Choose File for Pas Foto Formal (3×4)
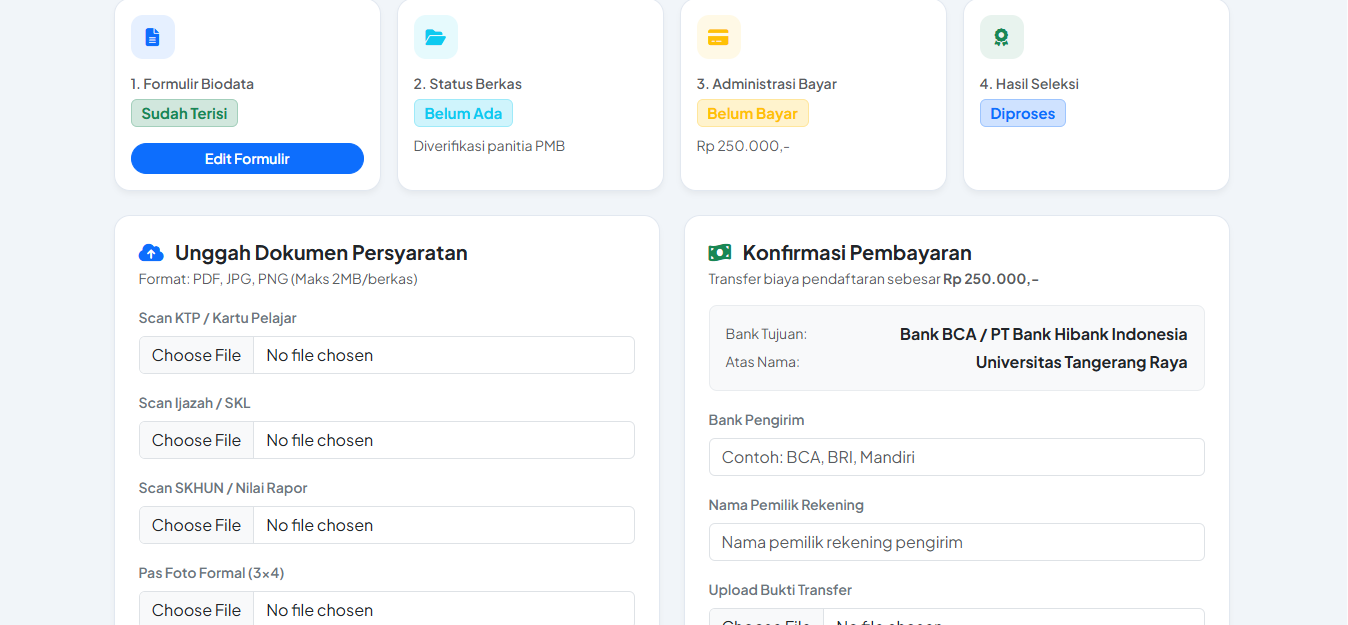1348x625 pixels. pyautogui.click(x=196, y=609)
